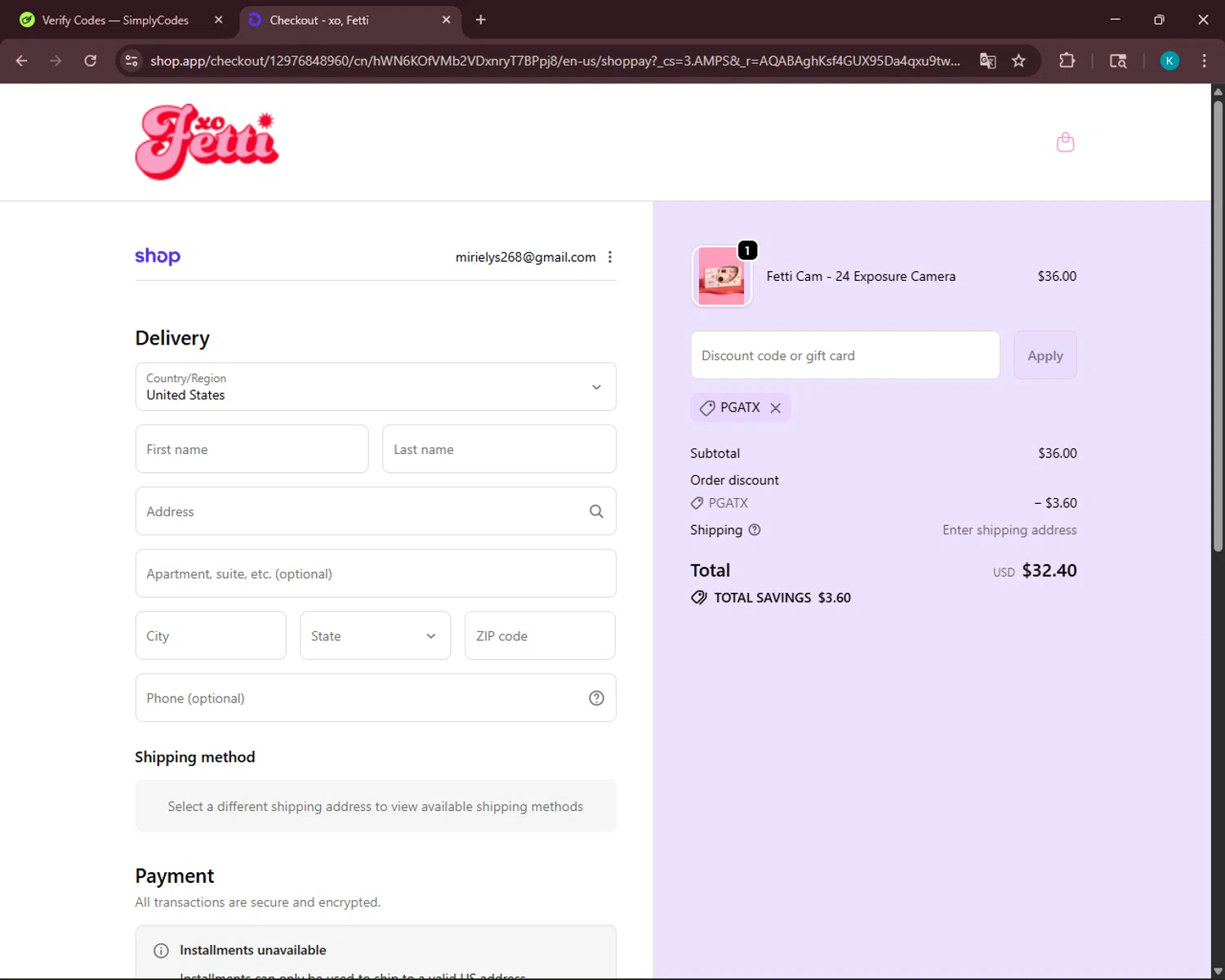
Task: Apply the discount code button
Action: coord(1045,355)
